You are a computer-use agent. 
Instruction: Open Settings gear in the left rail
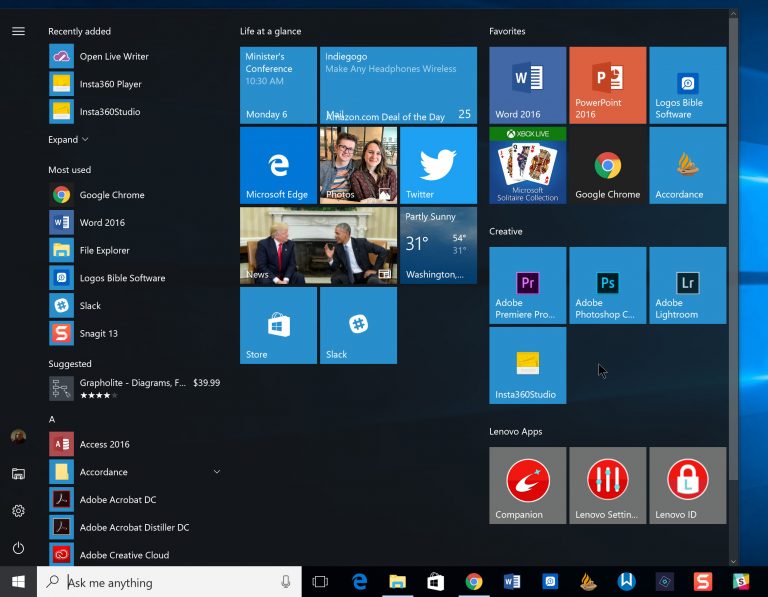pos(18,511)
